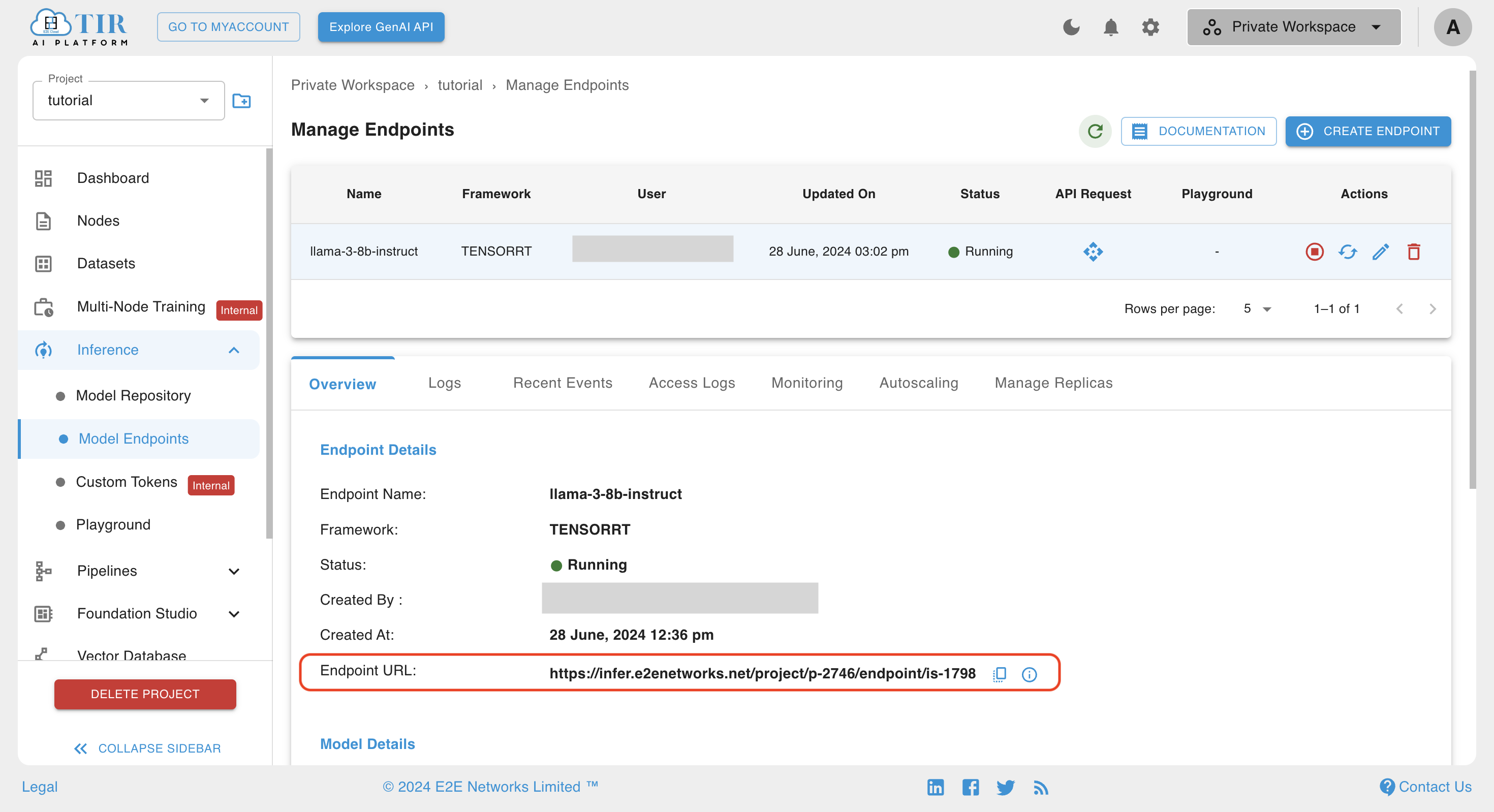The height and width of the screenshot is (812, 1494).
Task: Go to next table page
Action: (x=1433, y=309)
